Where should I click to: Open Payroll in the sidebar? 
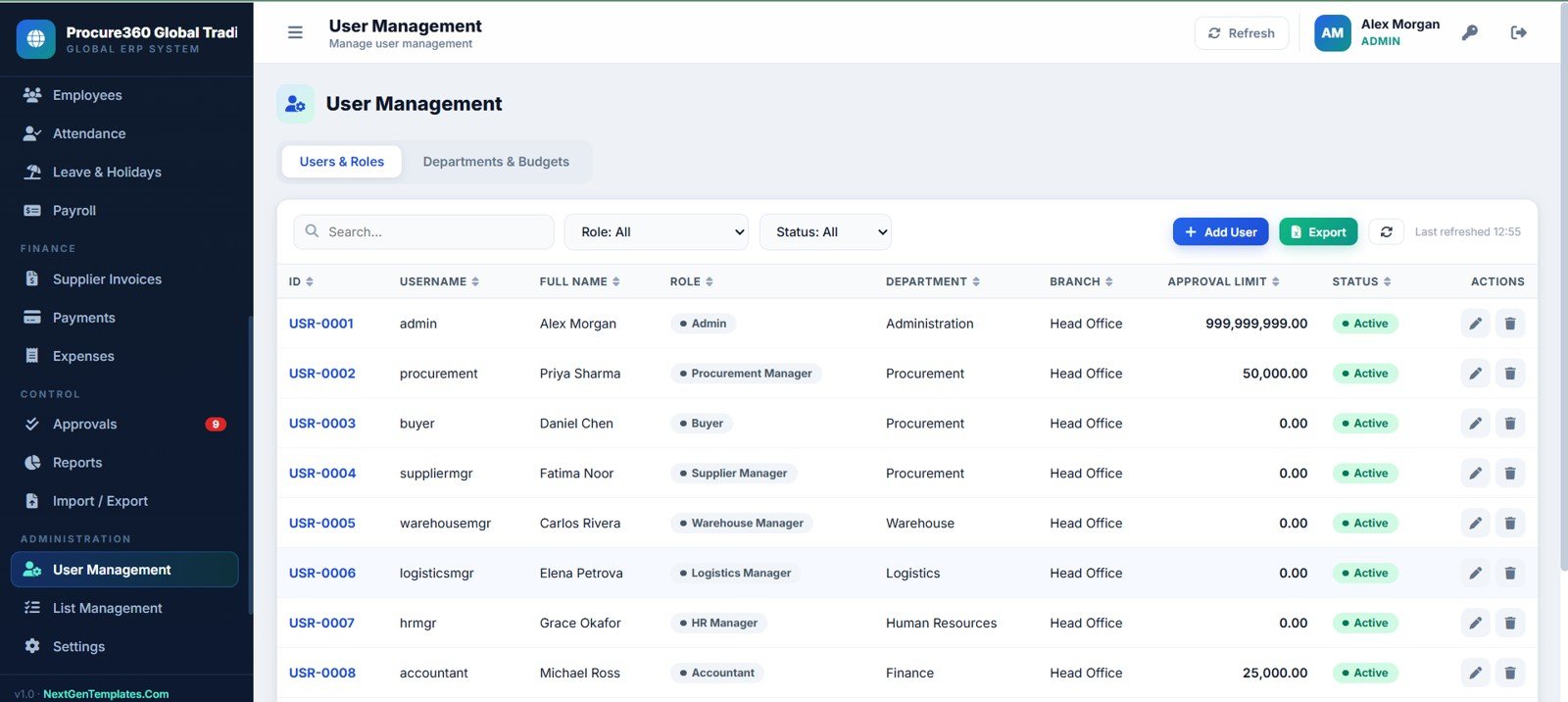(x=124, y=210)
